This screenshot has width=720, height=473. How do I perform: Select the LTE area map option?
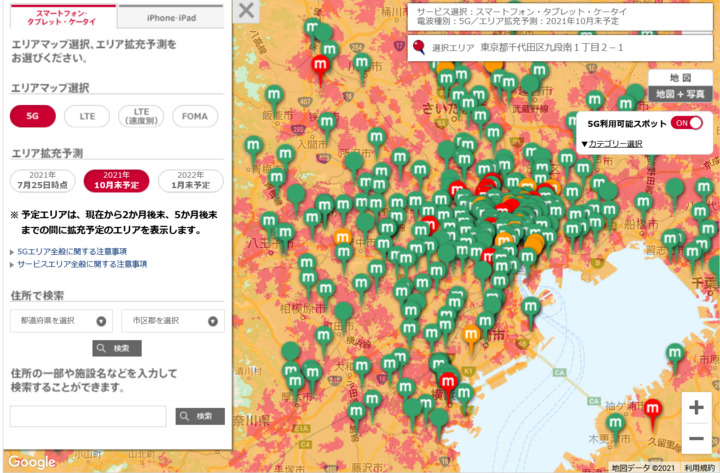pos(87,116)
